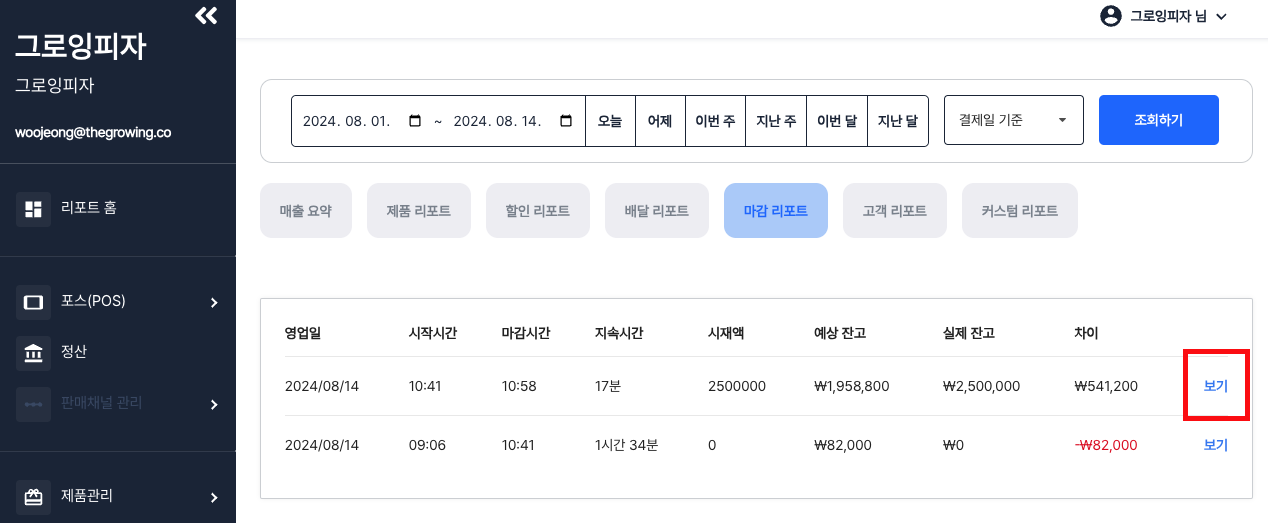
Task: Switch to the 매출 요약 tab
Action: click(x=306, y=211)
